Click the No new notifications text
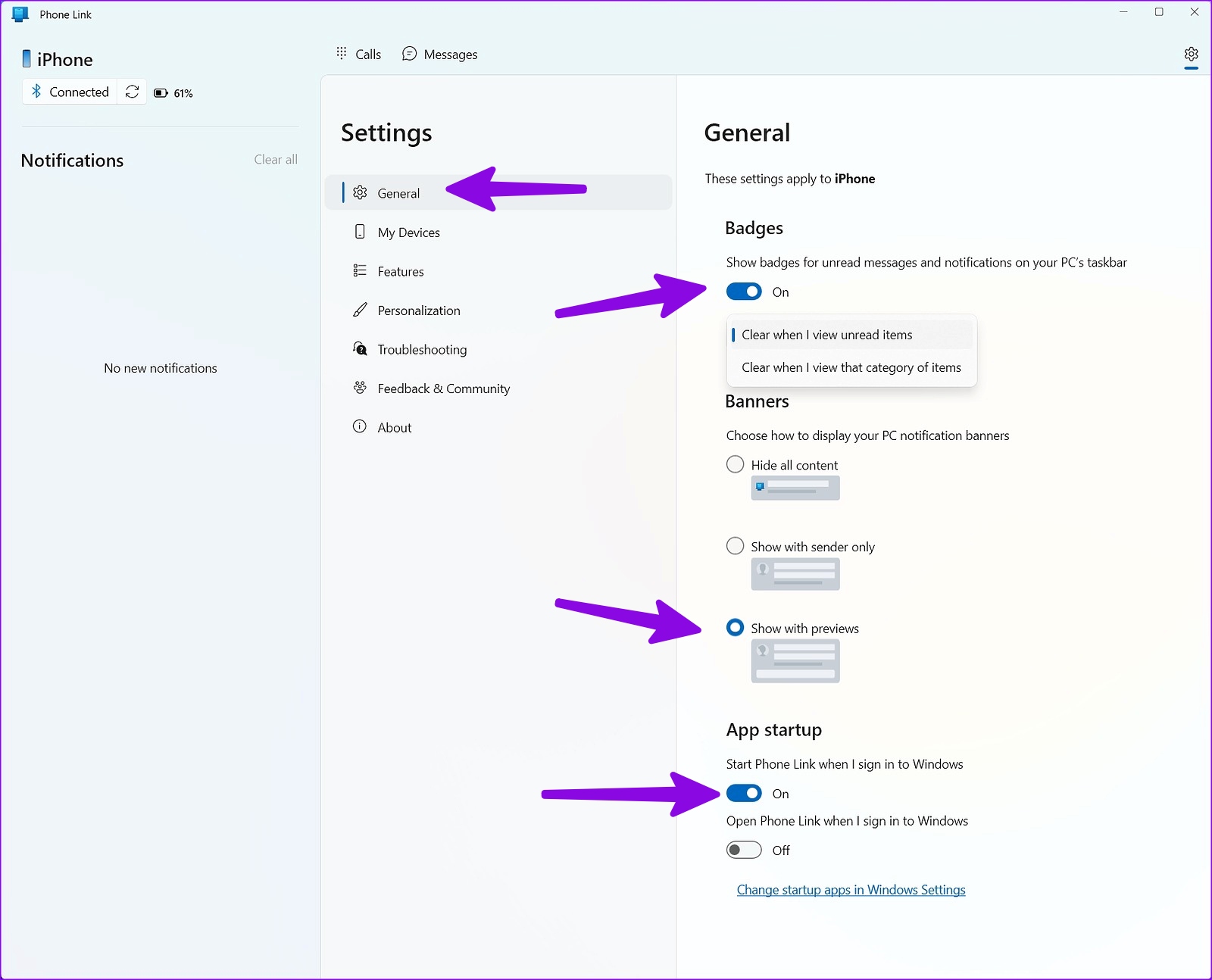The width and height of the screenshot is (1212, 980). [x=161, y=368]
